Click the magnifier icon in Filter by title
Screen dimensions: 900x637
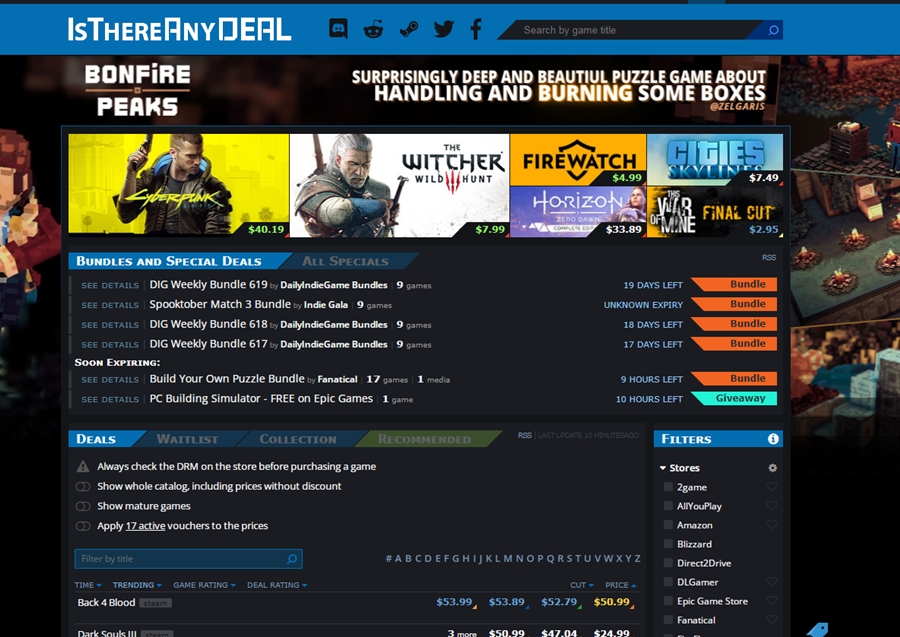(x=292, y=558)
